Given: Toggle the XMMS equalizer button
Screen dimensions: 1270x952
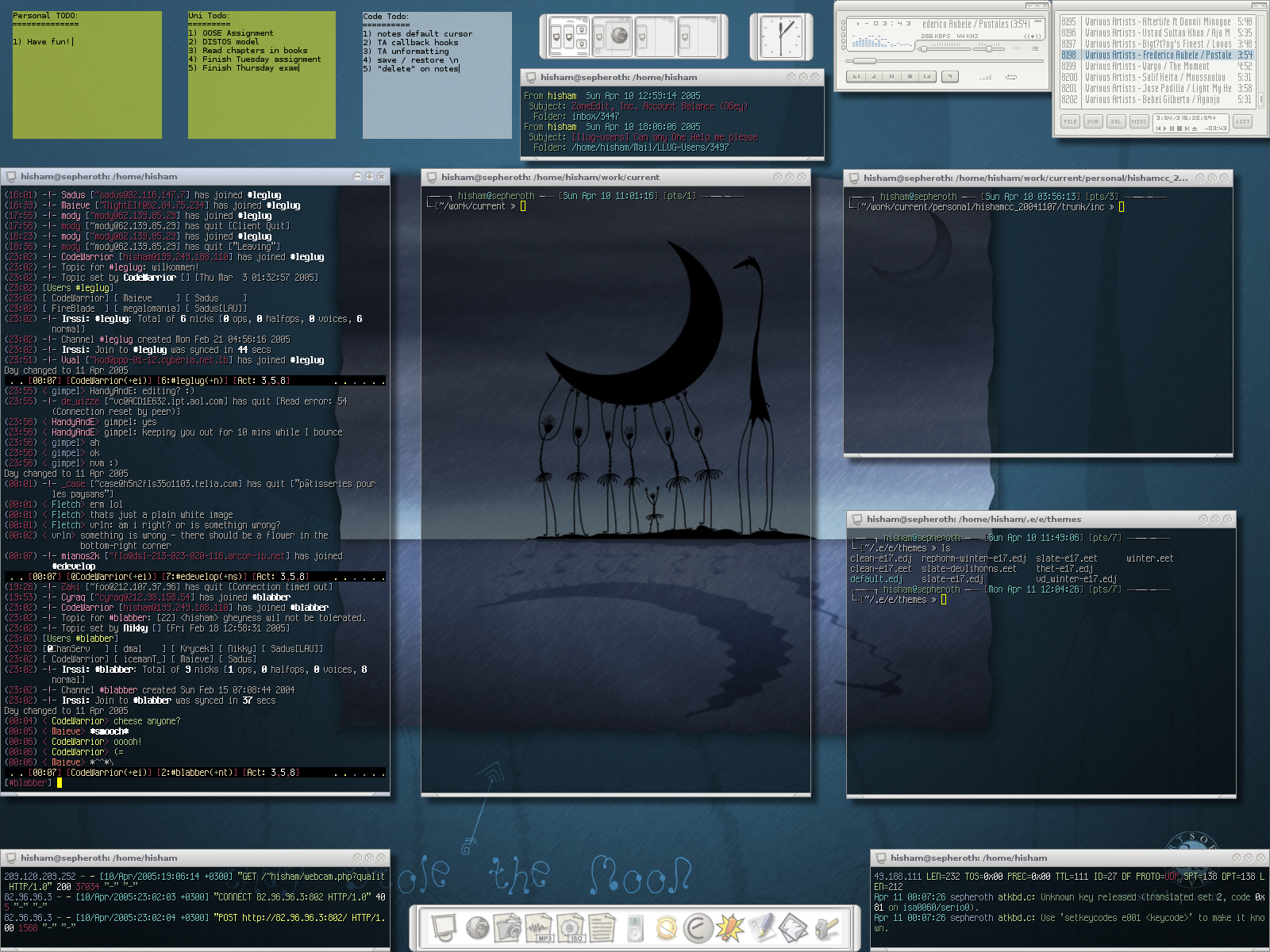Looking at the screenshot, I should 1016,48.
